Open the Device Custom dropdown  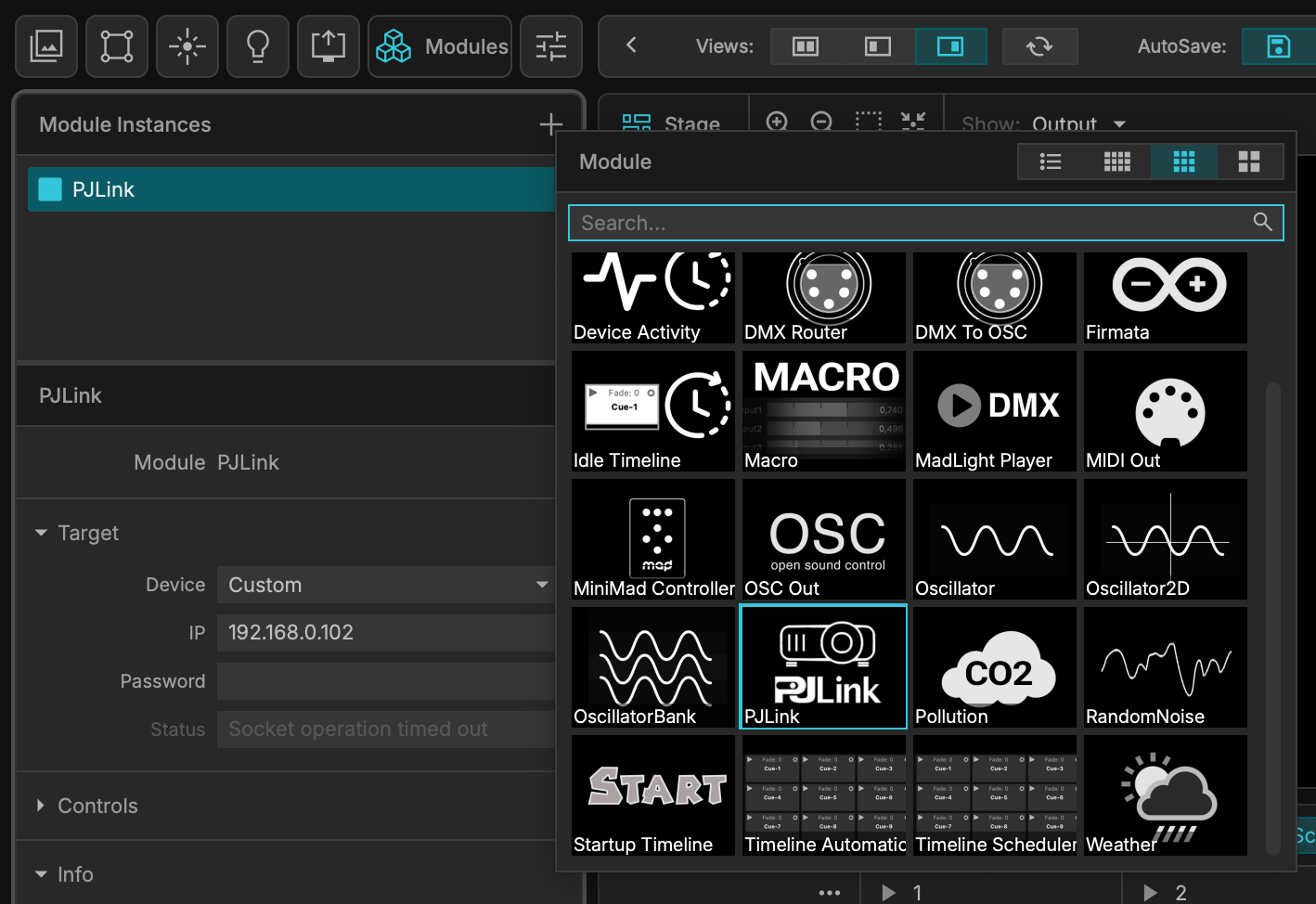pos(386,585)
